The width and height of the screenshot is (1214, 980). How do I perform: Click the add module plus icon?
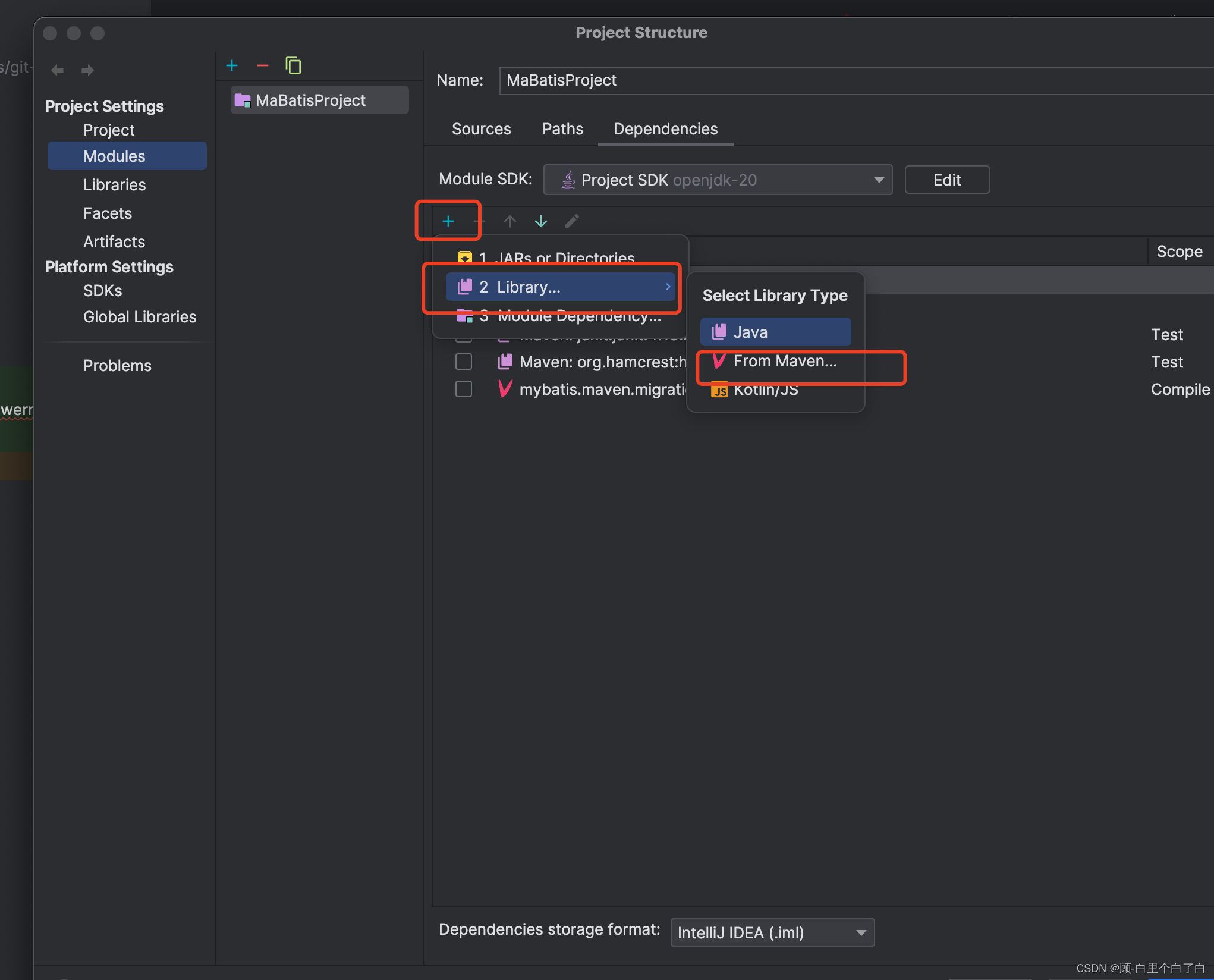pos(231,65)
